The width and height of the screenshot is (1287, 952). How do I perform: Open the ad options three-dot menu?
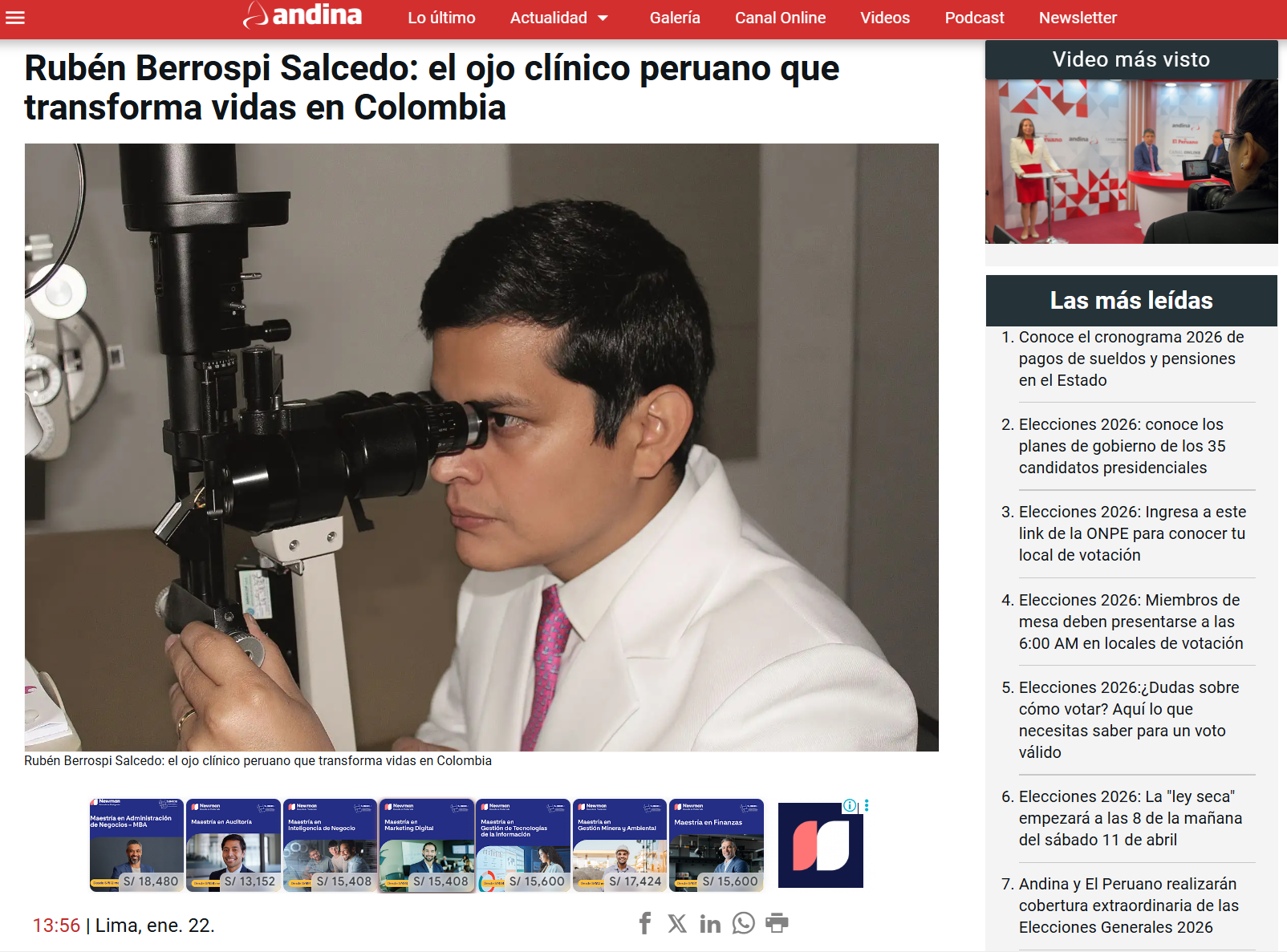867,805
